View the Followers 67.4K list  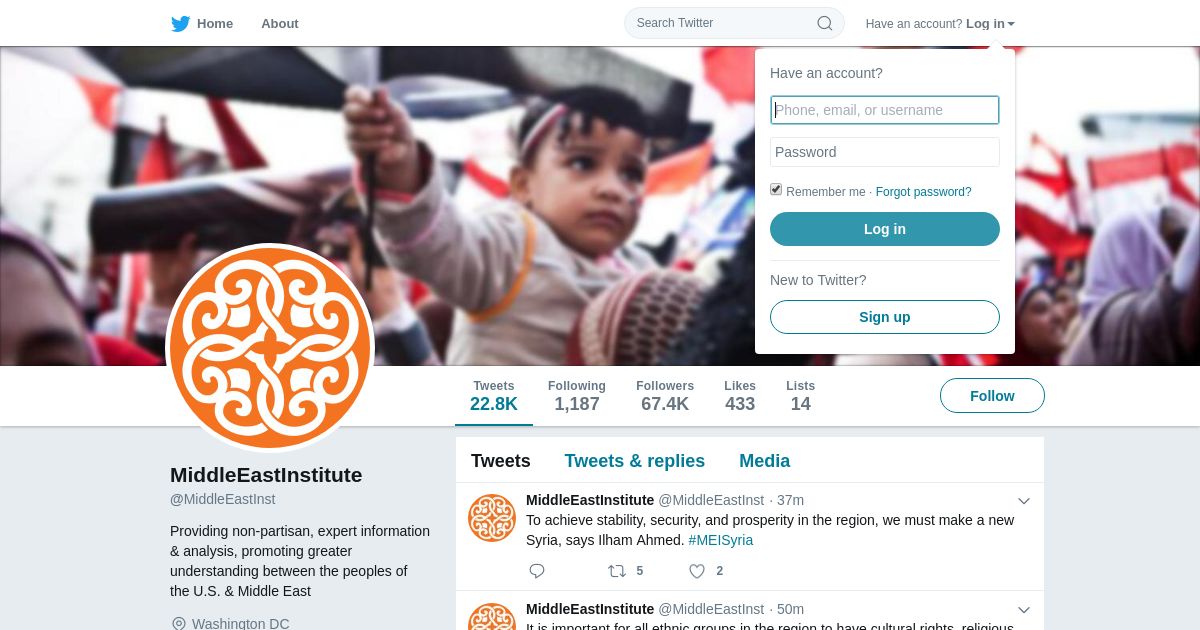(665, 396)
